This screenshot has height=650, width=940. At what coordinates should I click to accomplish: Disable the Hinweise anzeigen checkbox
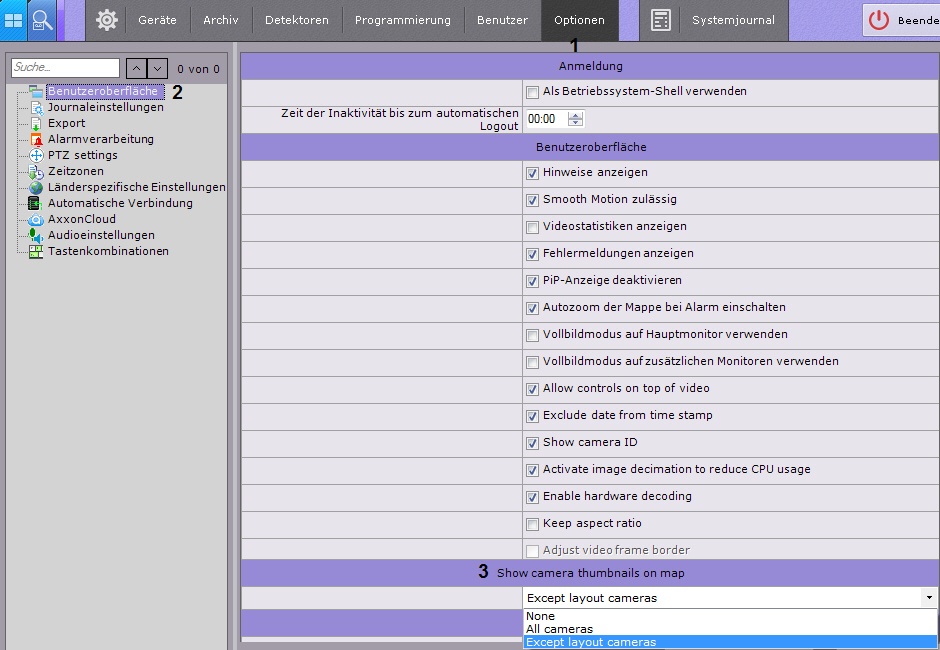(x=532, y=173)
